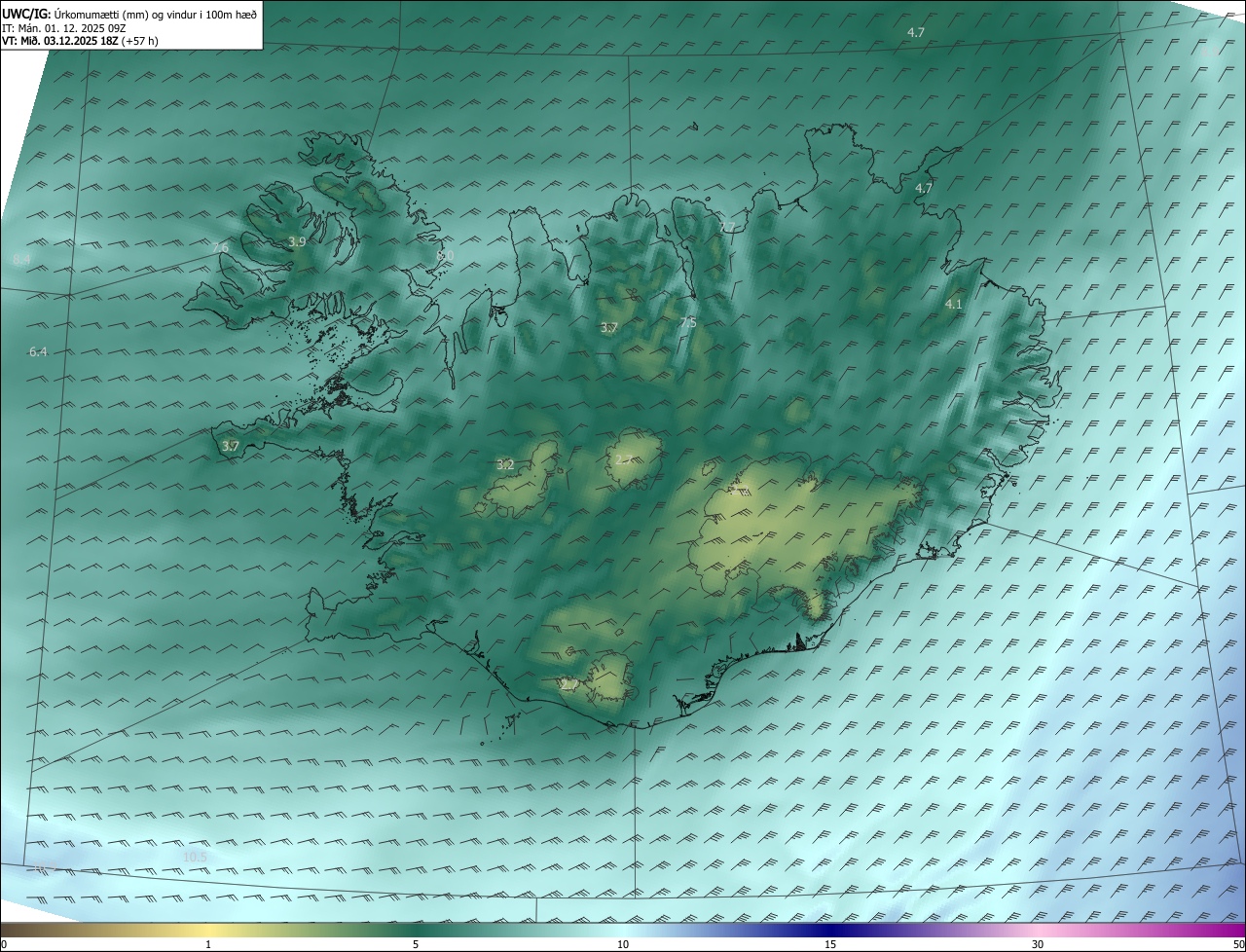Click the title text "Úrkomumætti (mm) og vindur í 100m hæð"
The height and width of the screenshot is (952, 1246).
click(155, 14)
